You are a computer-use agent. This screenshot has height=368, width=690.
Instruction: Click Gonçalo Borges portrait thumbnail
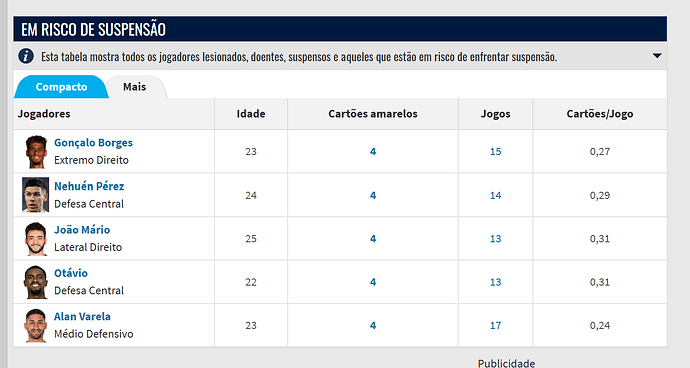coord(36,151)
